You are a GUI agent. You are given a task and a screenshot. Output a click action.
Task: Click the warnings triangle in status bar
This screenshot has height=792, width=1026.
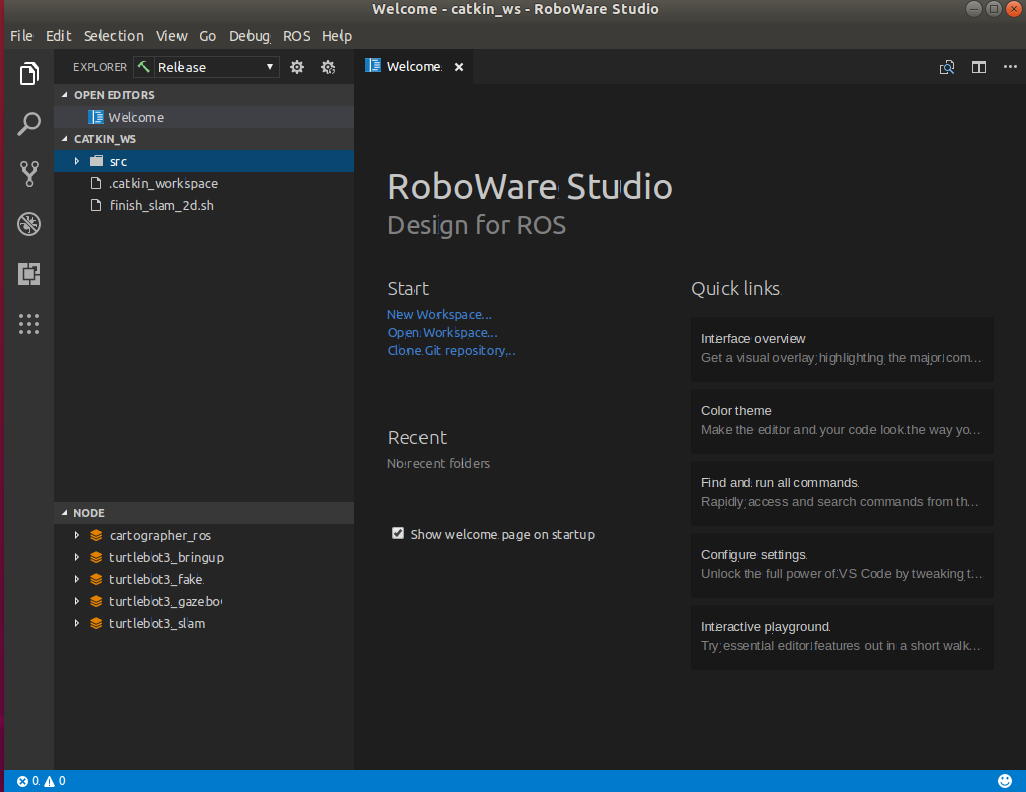pyautogui.click(x=50, y=781)
